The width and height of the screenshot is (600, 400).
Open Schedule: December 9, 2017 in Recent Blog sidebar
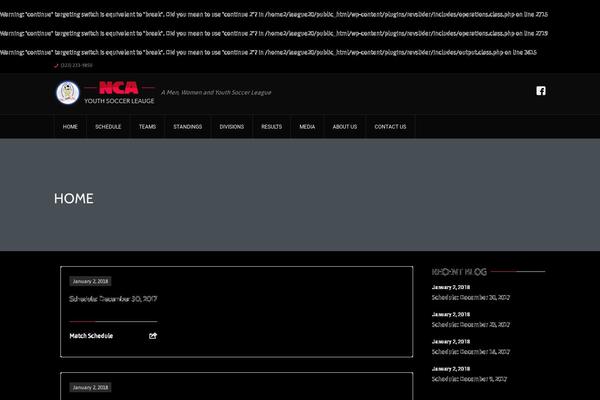click(469, 379)
